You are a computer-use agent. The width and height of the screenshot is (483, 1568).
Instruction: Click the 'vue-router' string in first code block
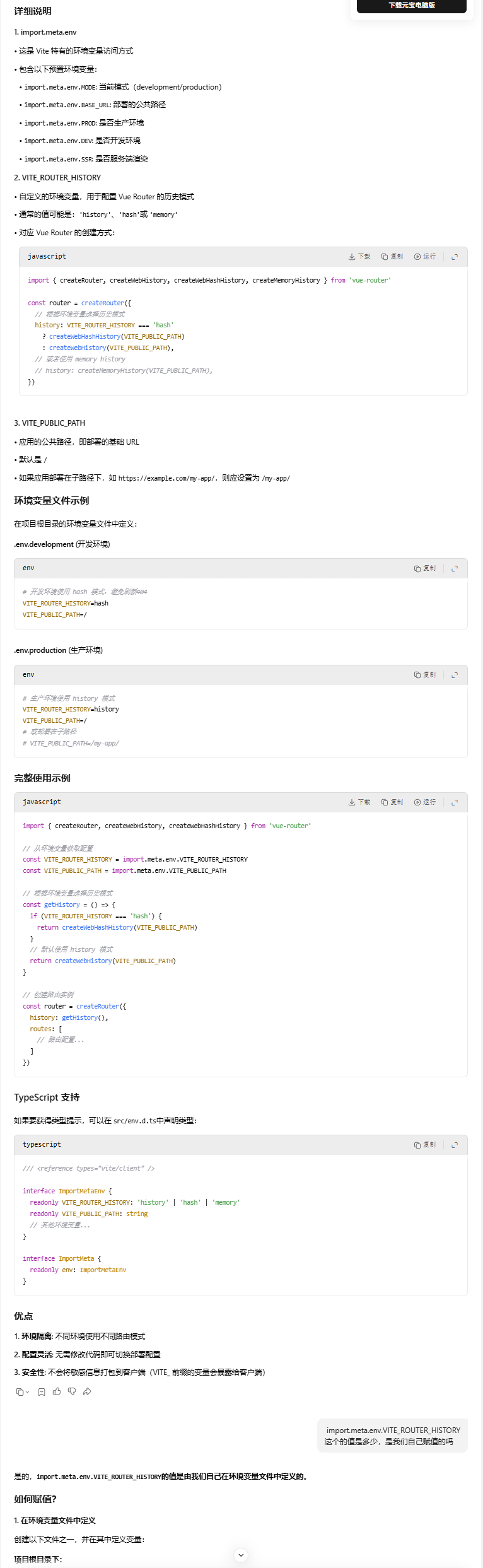point(370,280)
